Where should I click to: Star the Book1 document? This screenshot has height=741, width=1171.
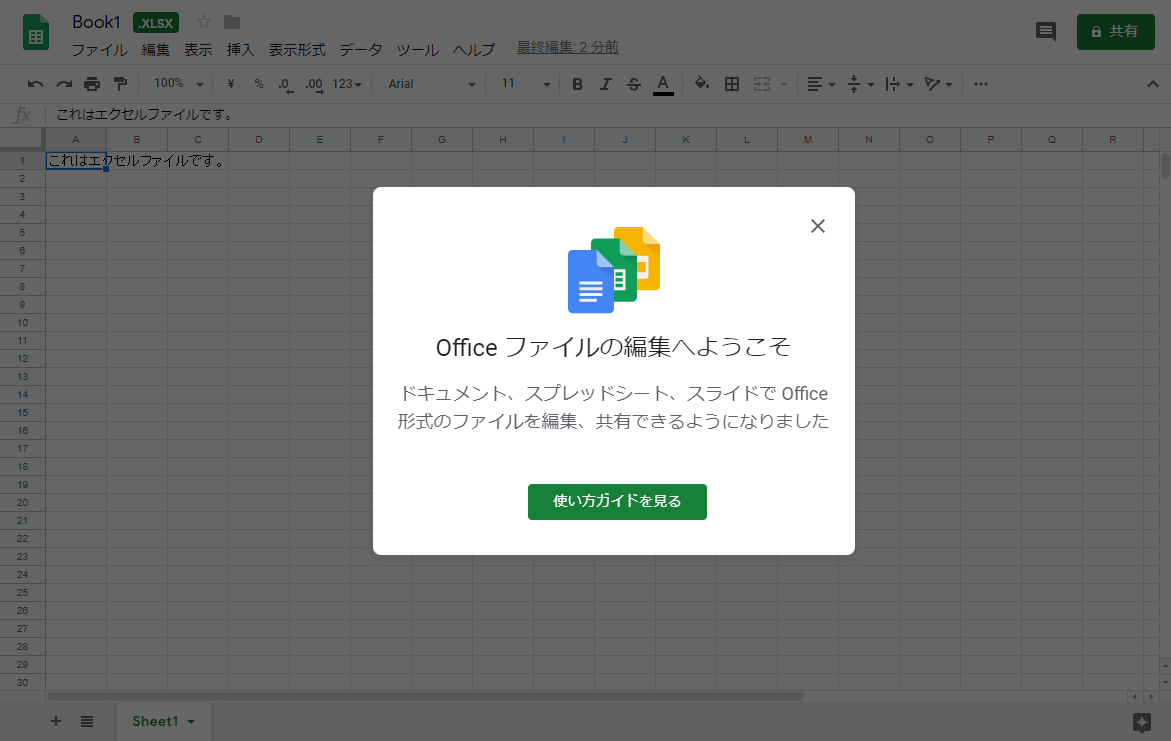pyautogui.click(x=203, y=22)
